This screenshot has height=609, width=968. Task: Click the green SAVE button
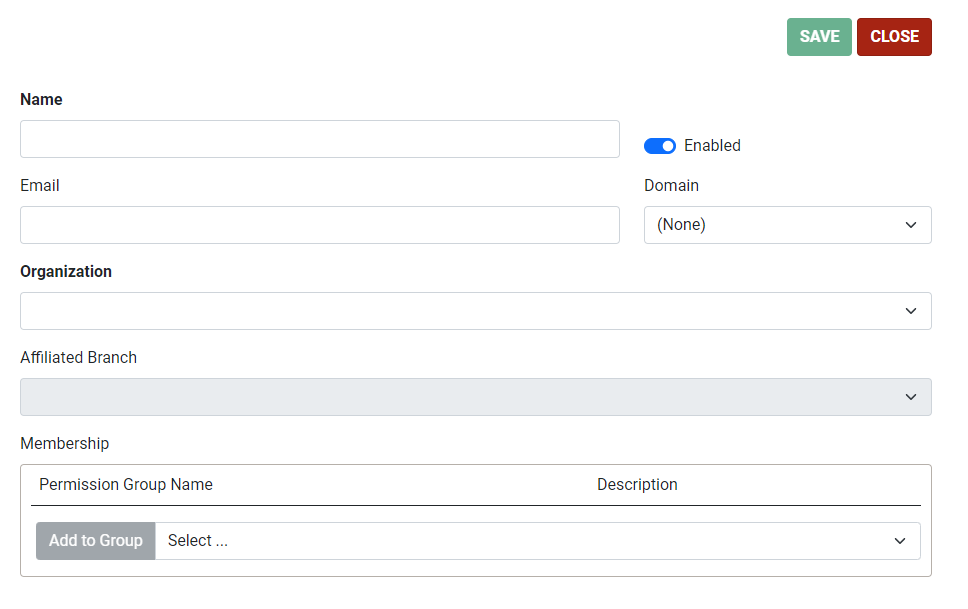tap(819, 37)
